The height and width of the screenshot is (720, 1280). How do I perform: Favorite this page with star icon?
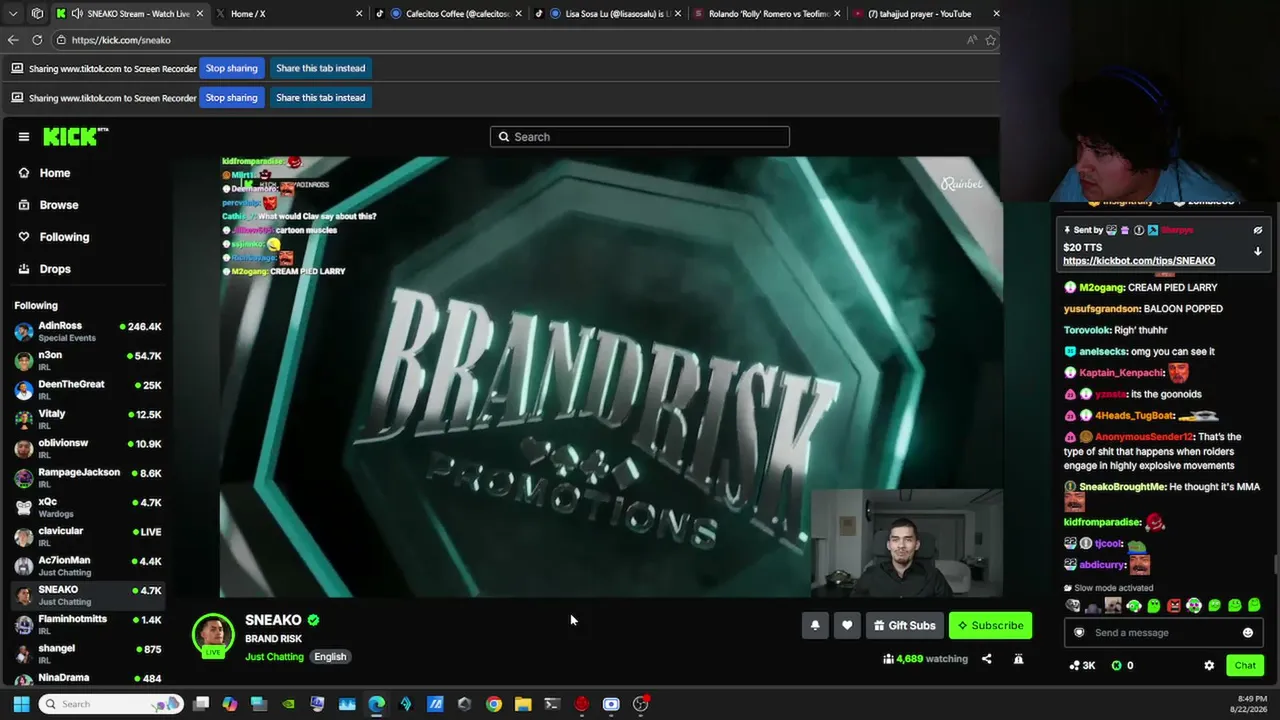(x=991, y=40)
